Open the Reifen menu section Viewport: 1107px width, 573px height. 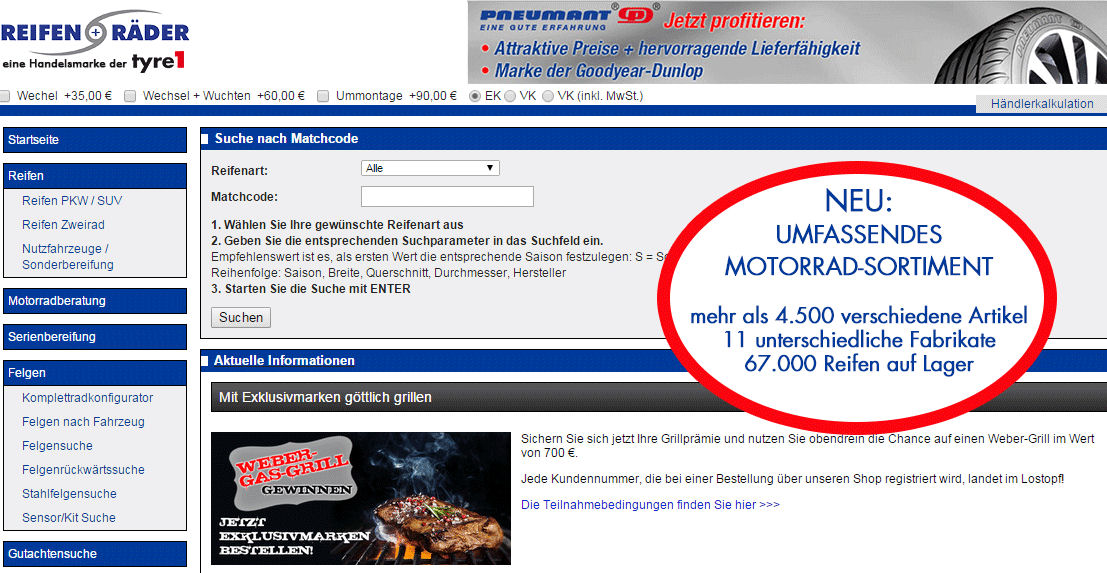tap(95, 176)
